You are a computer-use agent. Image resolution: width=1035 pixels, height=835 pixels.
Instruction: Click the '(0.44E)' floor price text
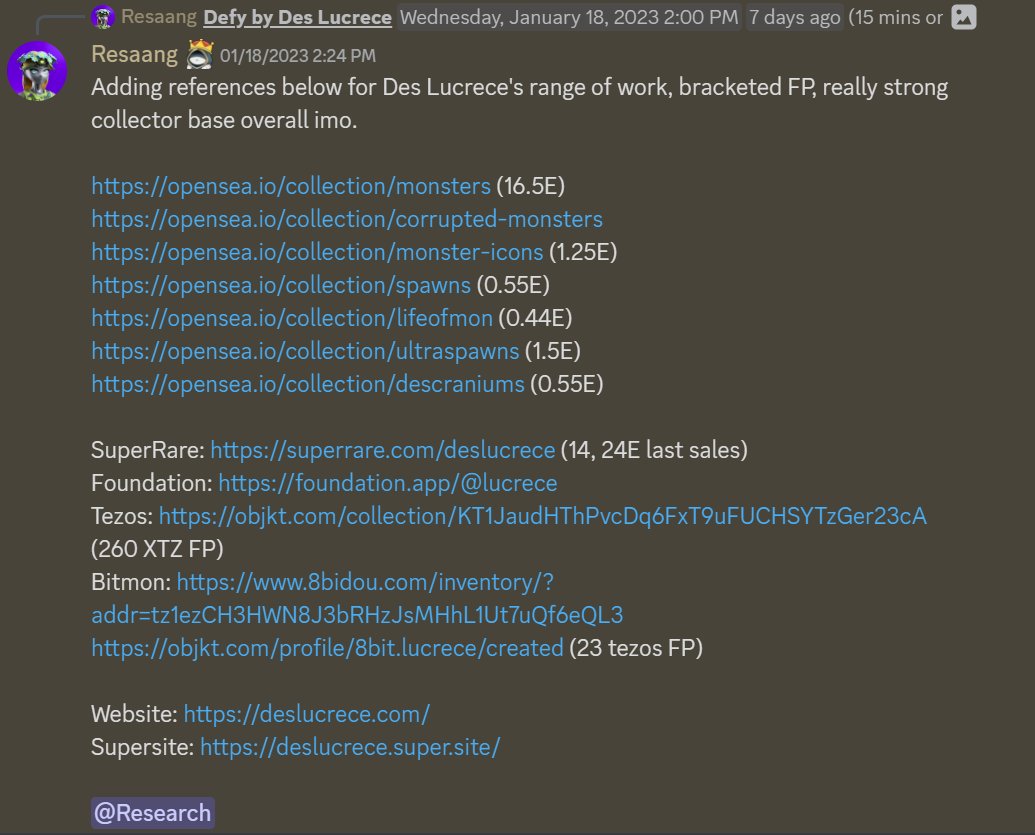pos(535,318)
